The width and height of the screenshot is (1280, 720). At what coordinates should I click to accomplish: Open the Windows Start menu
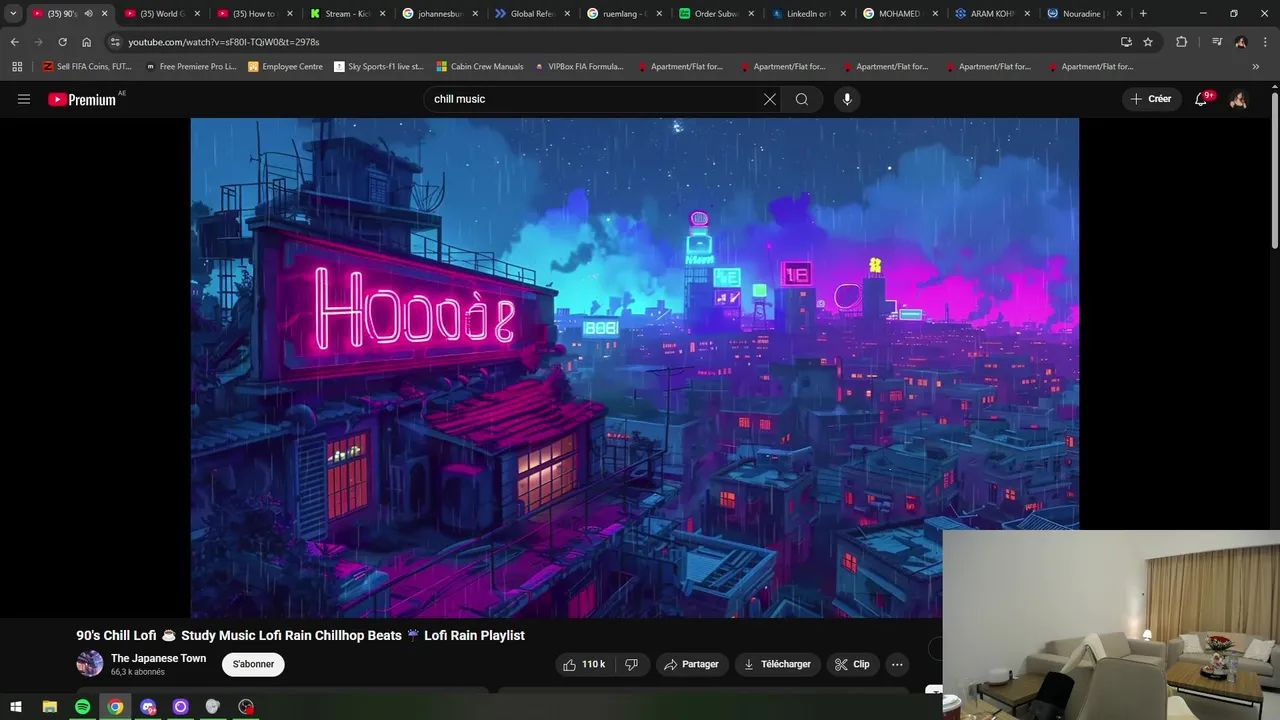pyautogui.click(x=16, y=707)
